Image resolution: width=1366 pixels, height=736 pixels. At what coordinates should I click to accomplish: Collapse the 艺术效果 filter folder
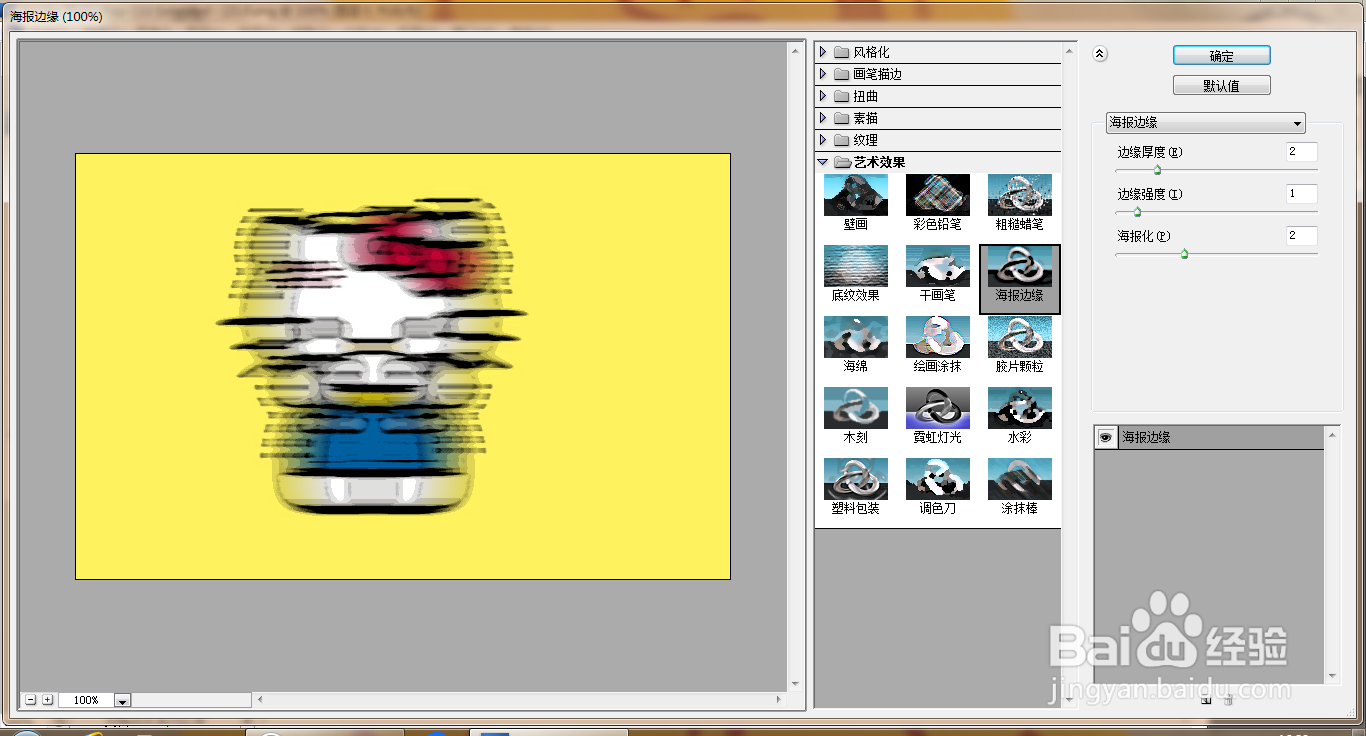tap(823, 162)
